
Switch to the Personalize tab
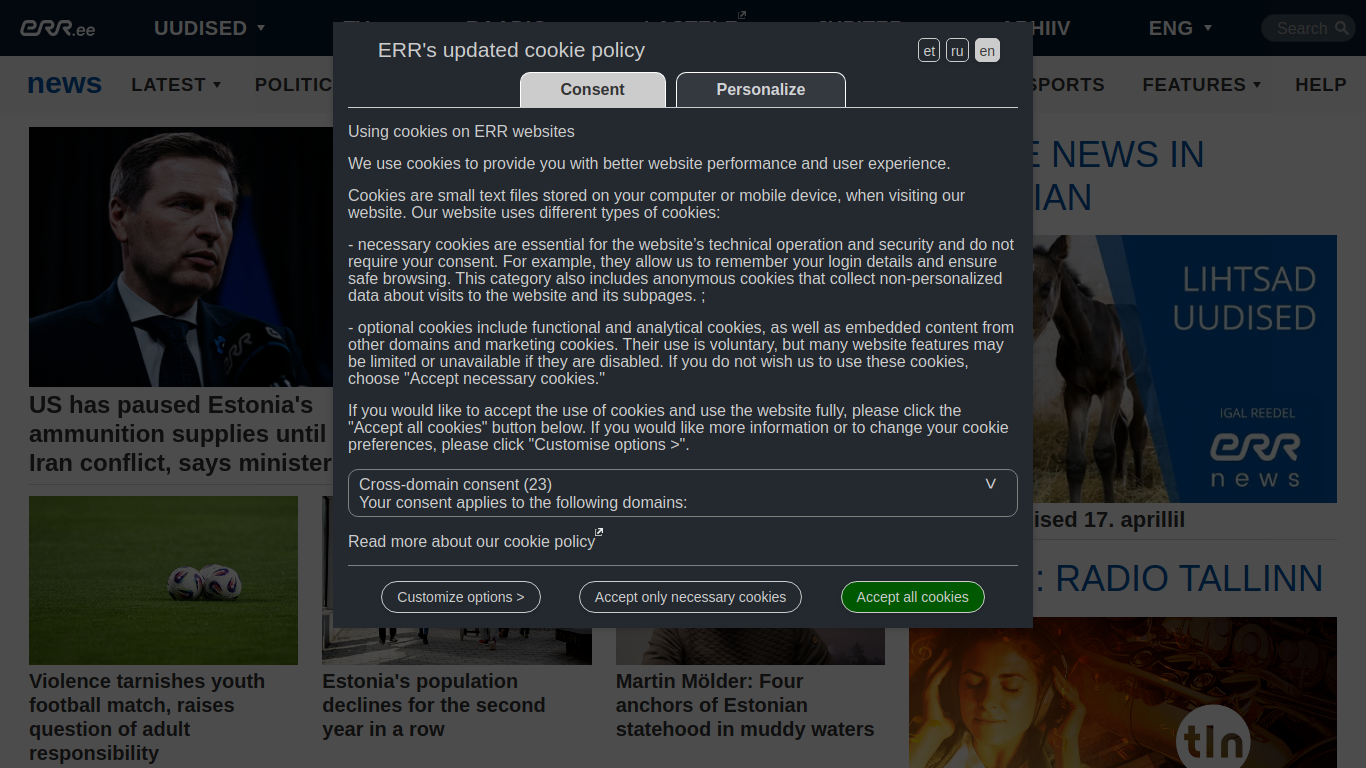tap(761, 89)
